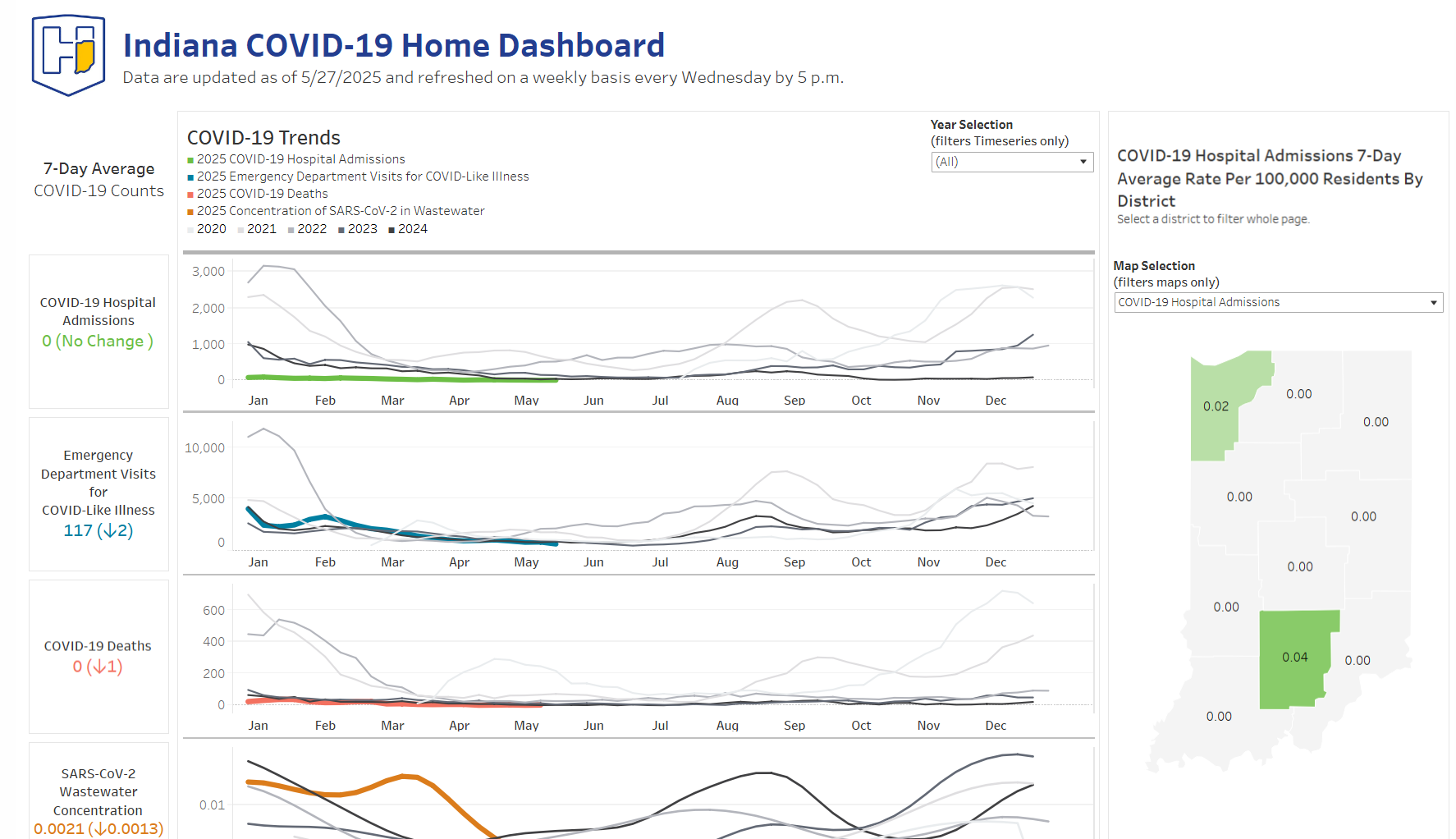The height and width of the screenshot is (839, 1456).
Task: Click the Indiana COVID-19 Home Dashboard title
Action: coord(393,46)
